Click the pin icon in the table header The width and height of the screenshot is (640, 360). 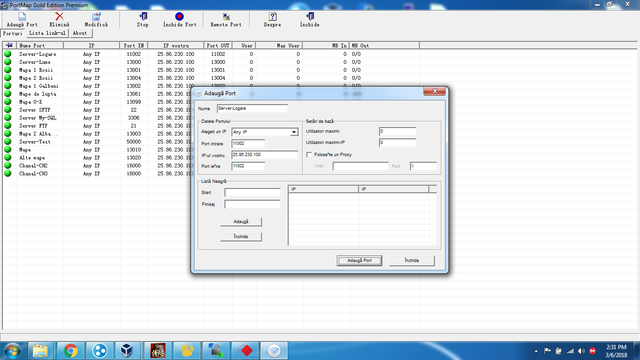9,45
